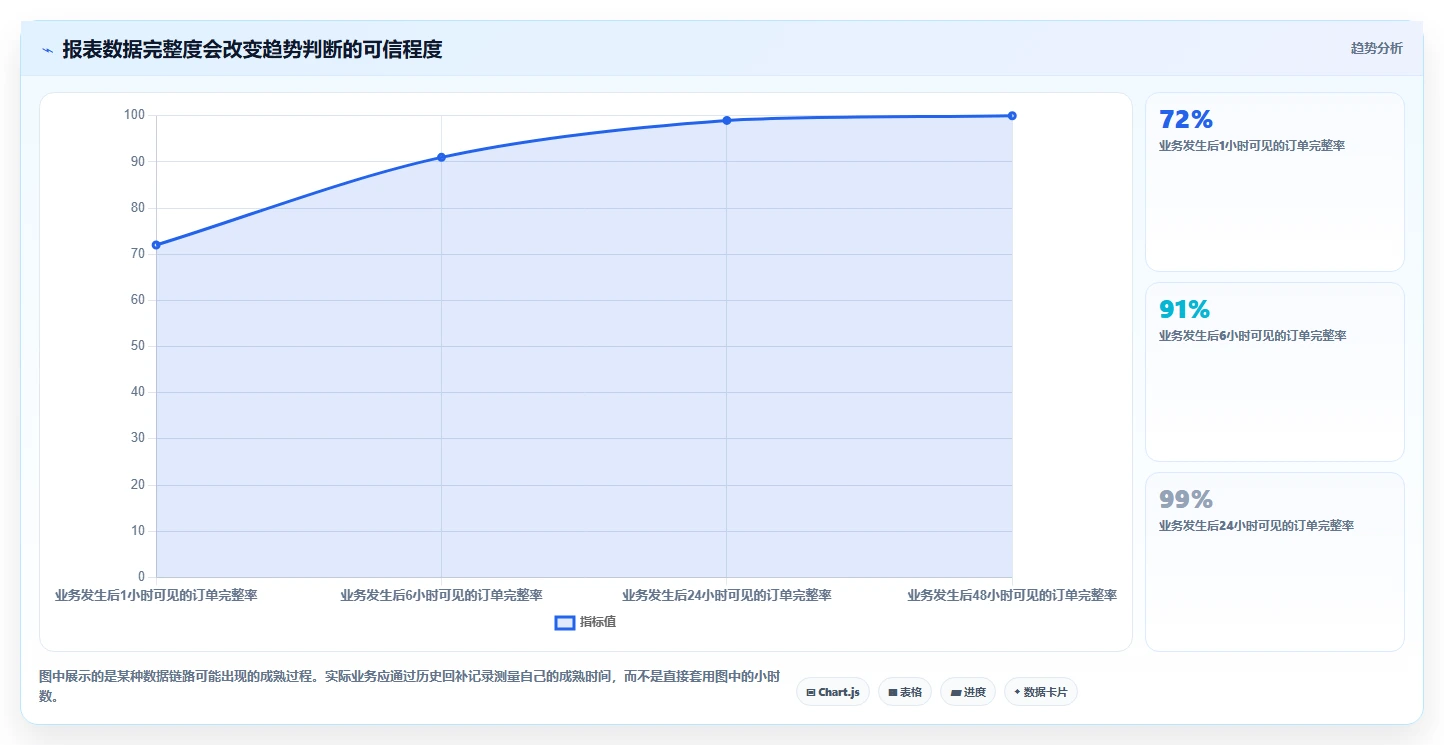Open the 72% stat card
The image size is (1444, 745).
(1274, 182)
